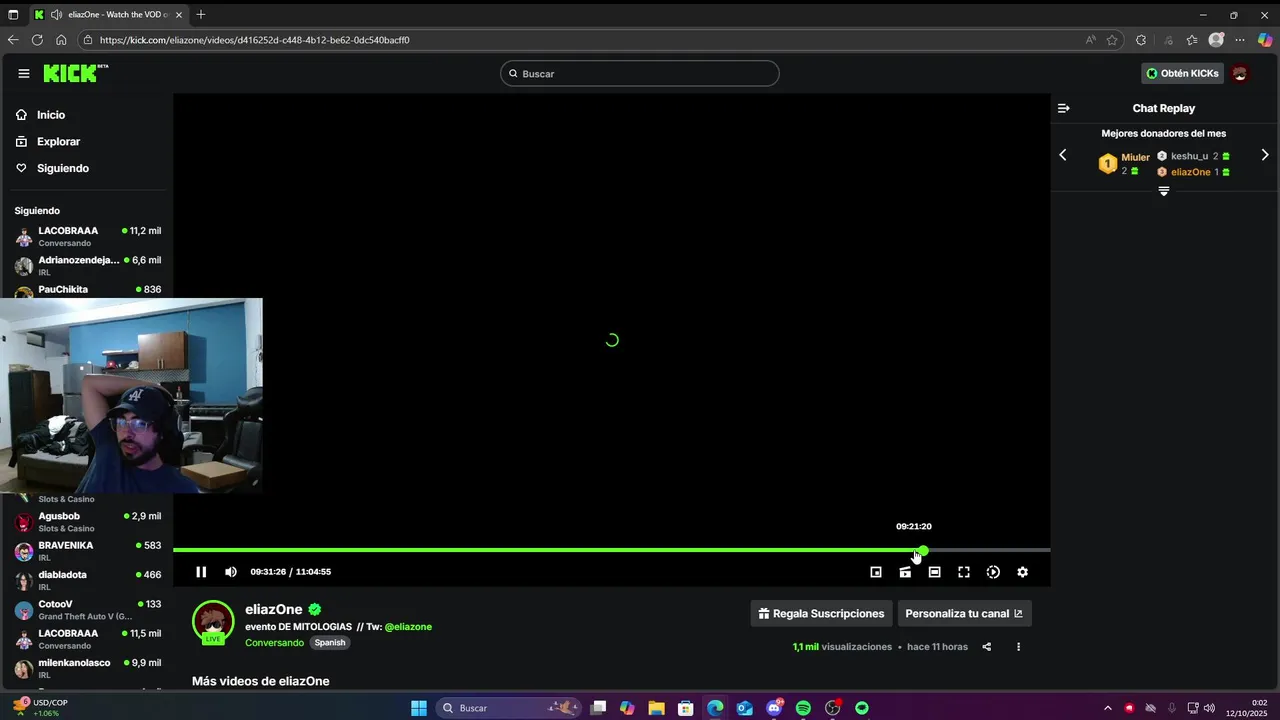Click the Buscar search field in Kick
The width and height of the screenshot is (1280, 720).
click(x=640, y=73)
